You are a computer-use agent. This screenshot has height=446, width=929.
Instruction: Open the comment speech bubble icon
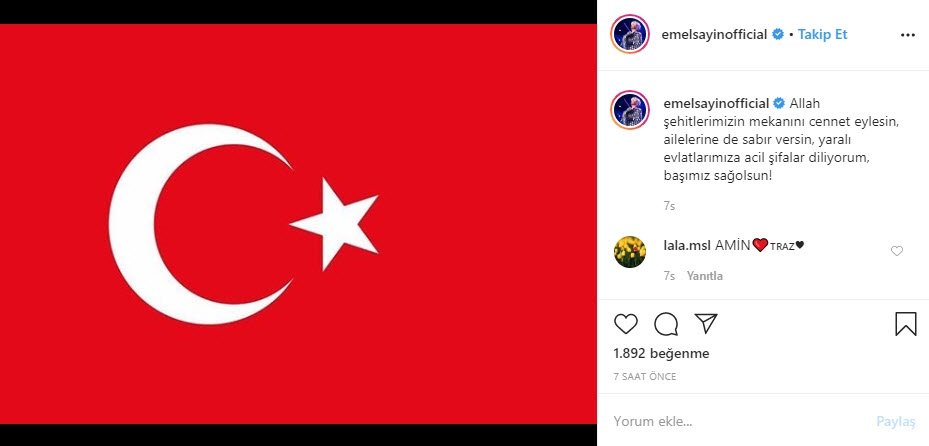click(666, 324)
